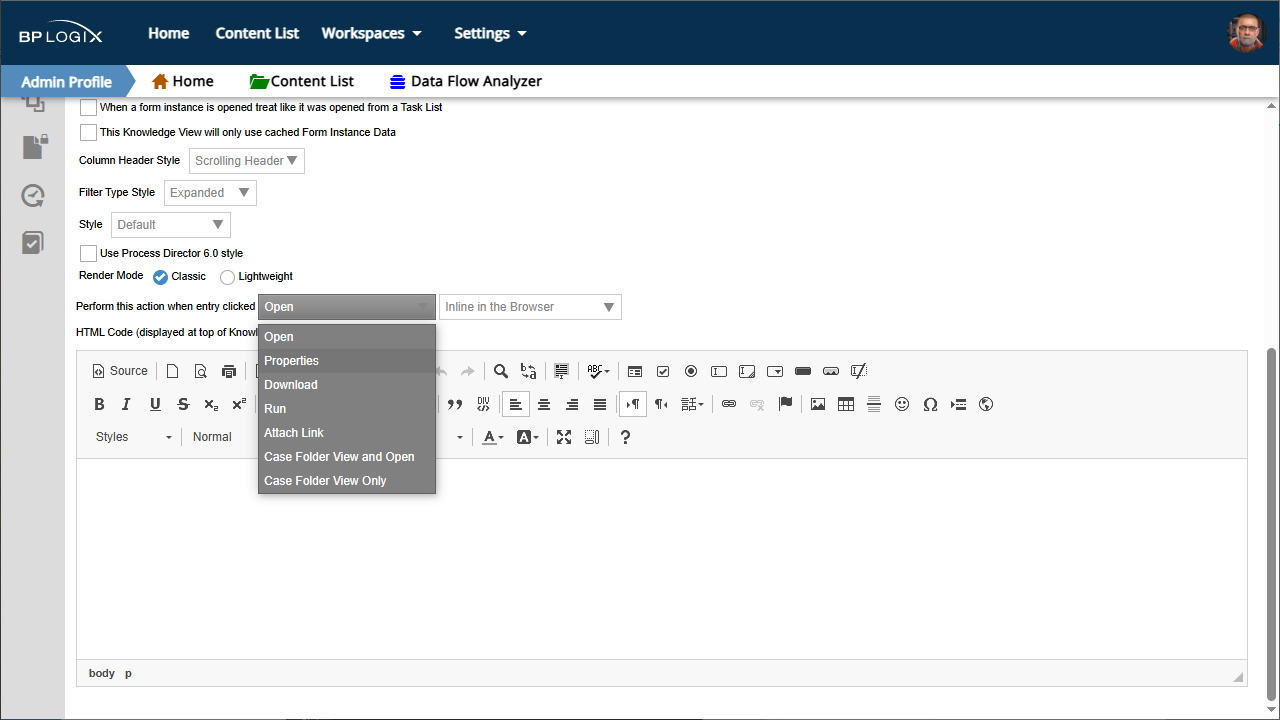Toggle Bold formatting
The height and width of the screenshot is (720, 1280).
click(99, 405)
